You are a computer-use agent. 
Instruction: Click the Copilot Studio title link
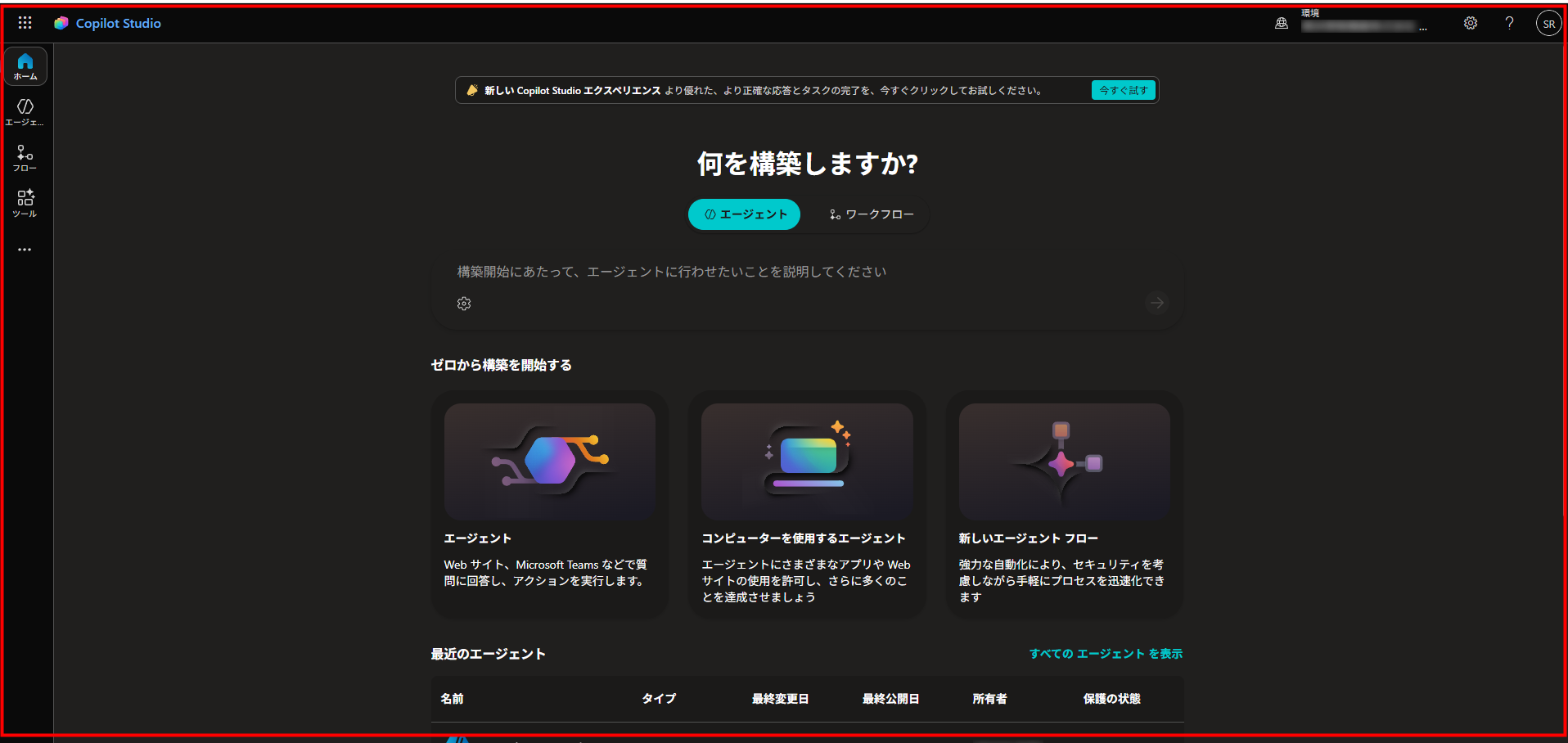coord(119,23)
